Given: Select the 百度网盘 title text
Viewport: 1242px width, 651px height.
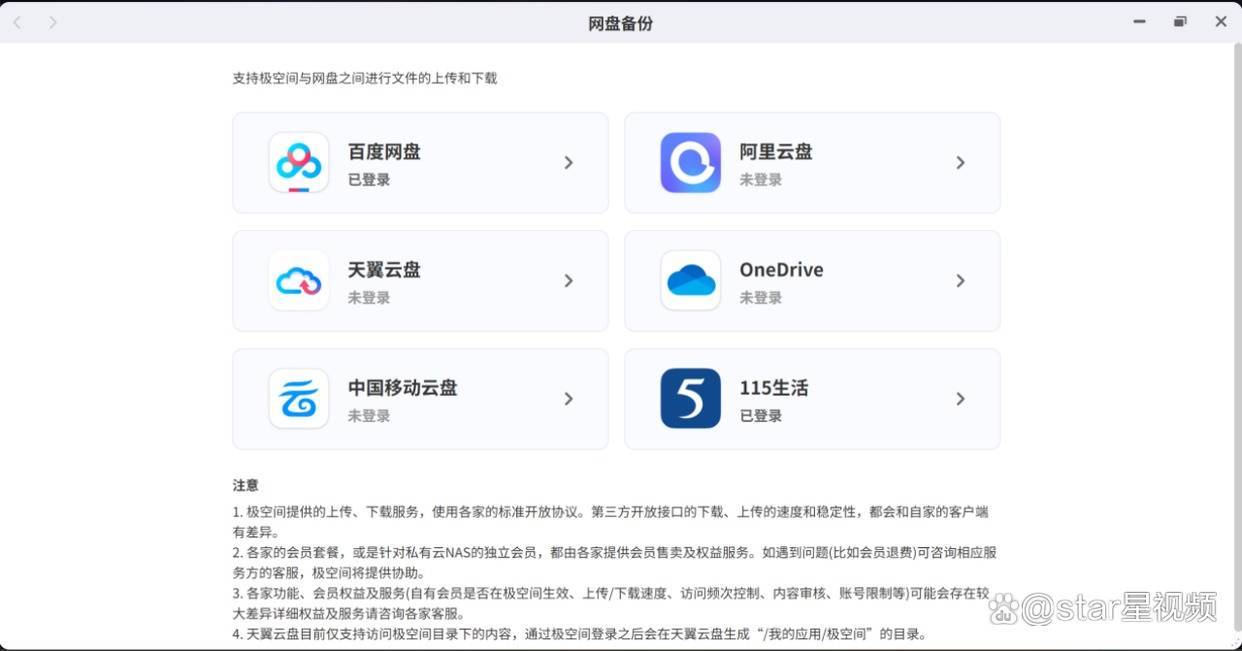Looking at the screenshot, I should pyautogui.click(x=384, y=152).
